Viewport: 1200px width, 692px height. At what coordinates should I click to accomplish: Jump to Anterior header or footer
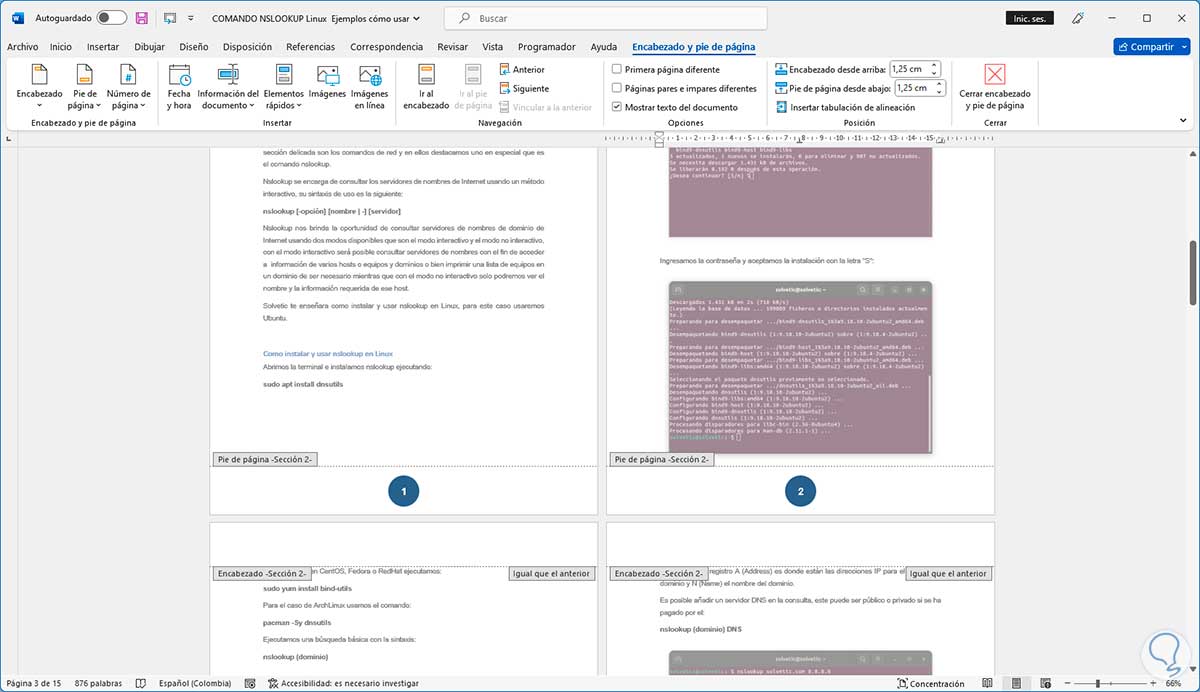pyautogui.click(x=522, y=70)
